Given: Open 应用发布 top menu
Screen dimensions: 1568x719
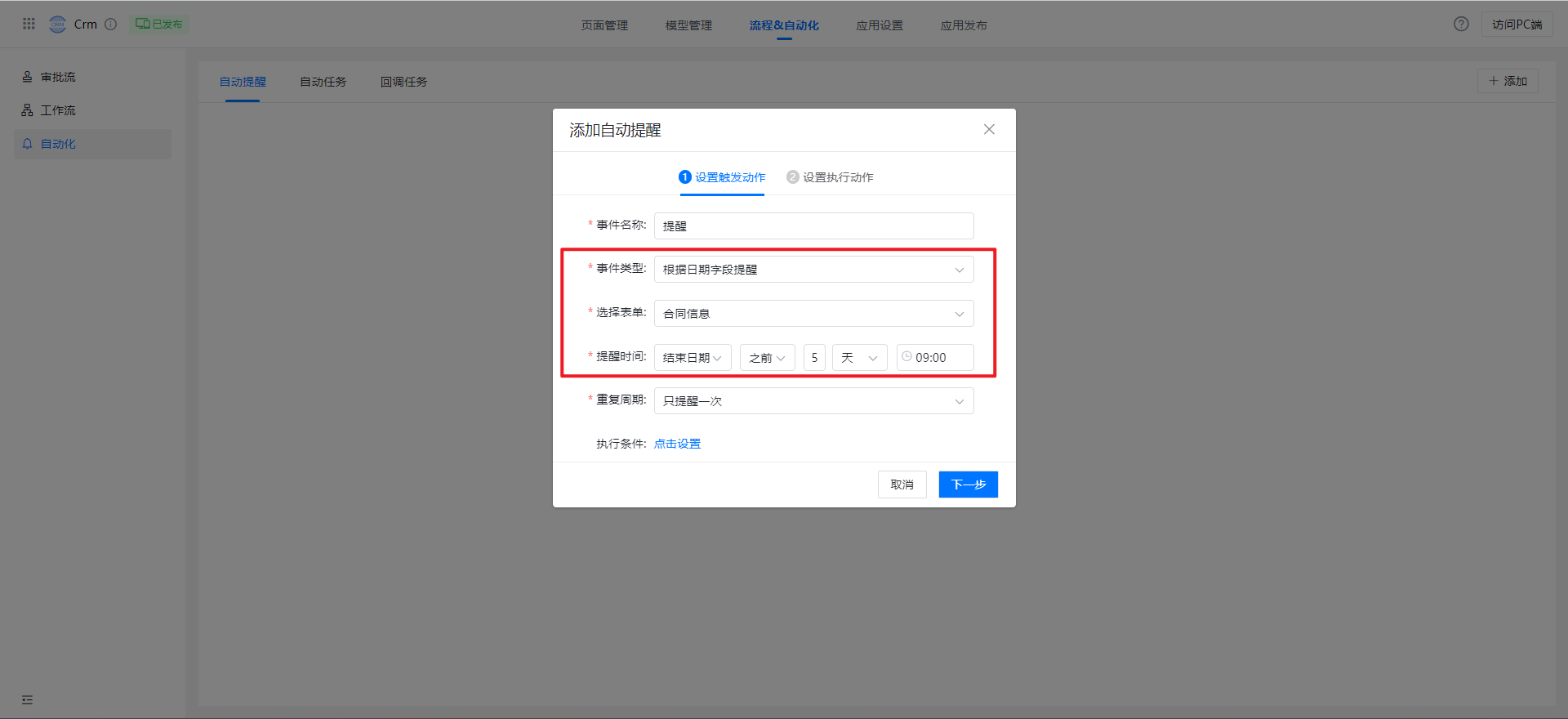Looking at the screenshot, I should pos(964,25).
